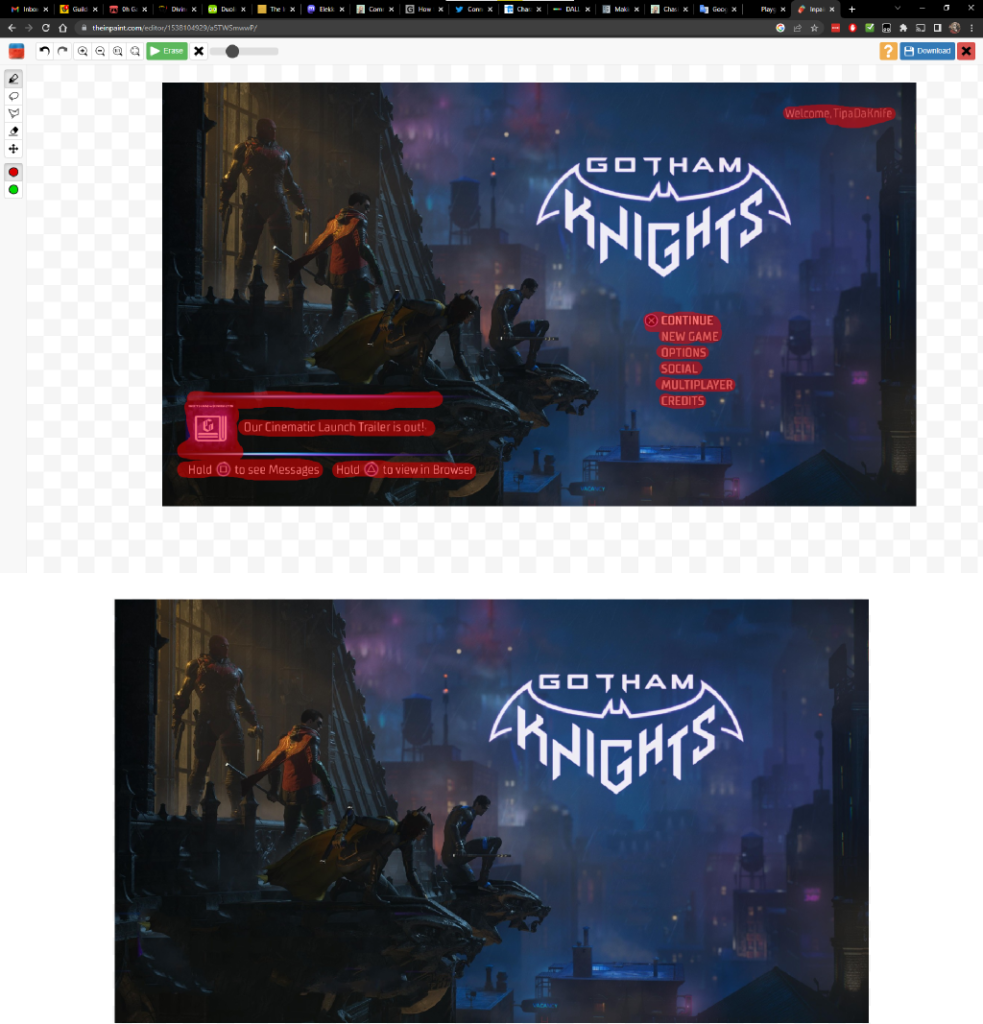Open help via the orange question icon
This screenshot has width=983, height=1024.
tap(888, 51)
